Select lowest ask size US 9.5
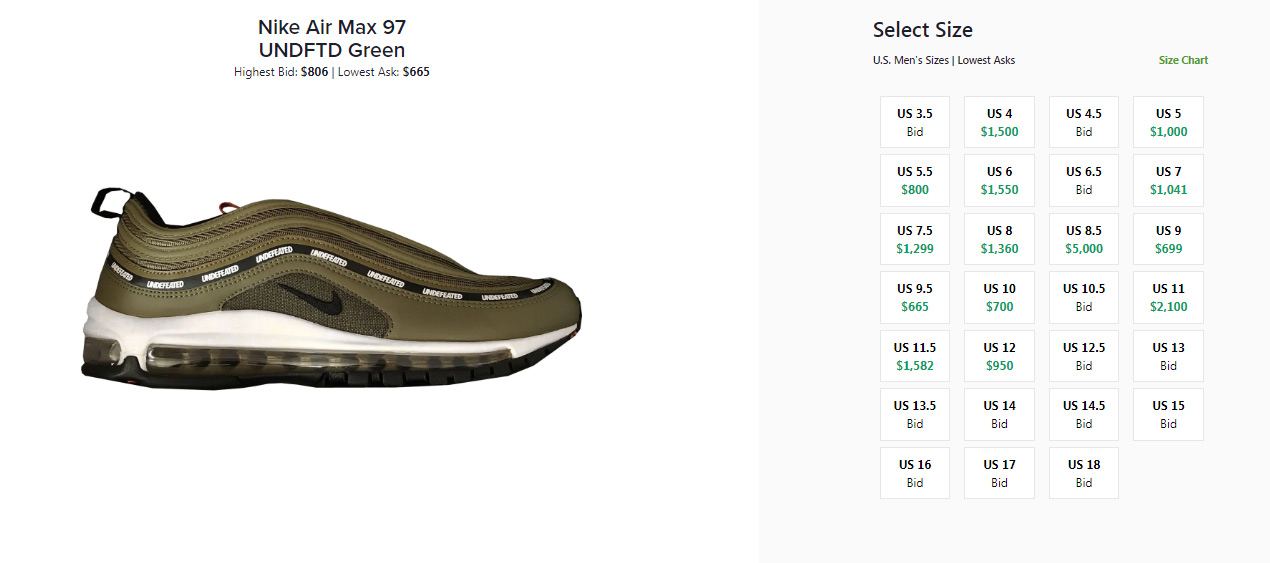The height and width of the screenshot is (563, 1270). [915, 297]
